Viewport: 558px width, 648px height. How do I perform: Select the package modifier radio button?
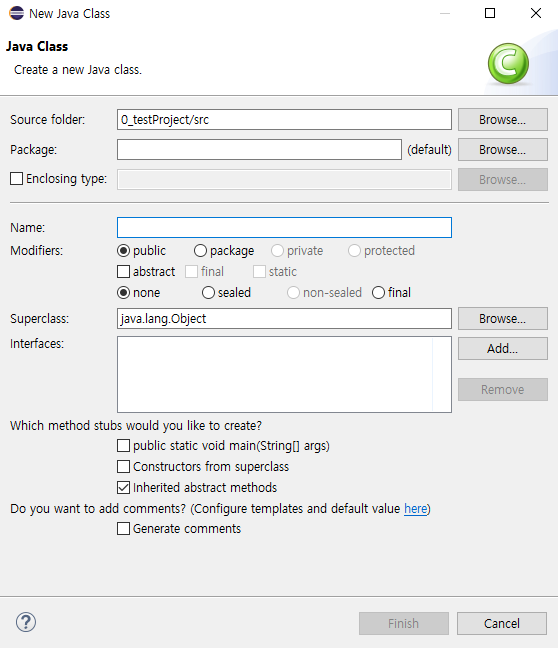[200, 250]
